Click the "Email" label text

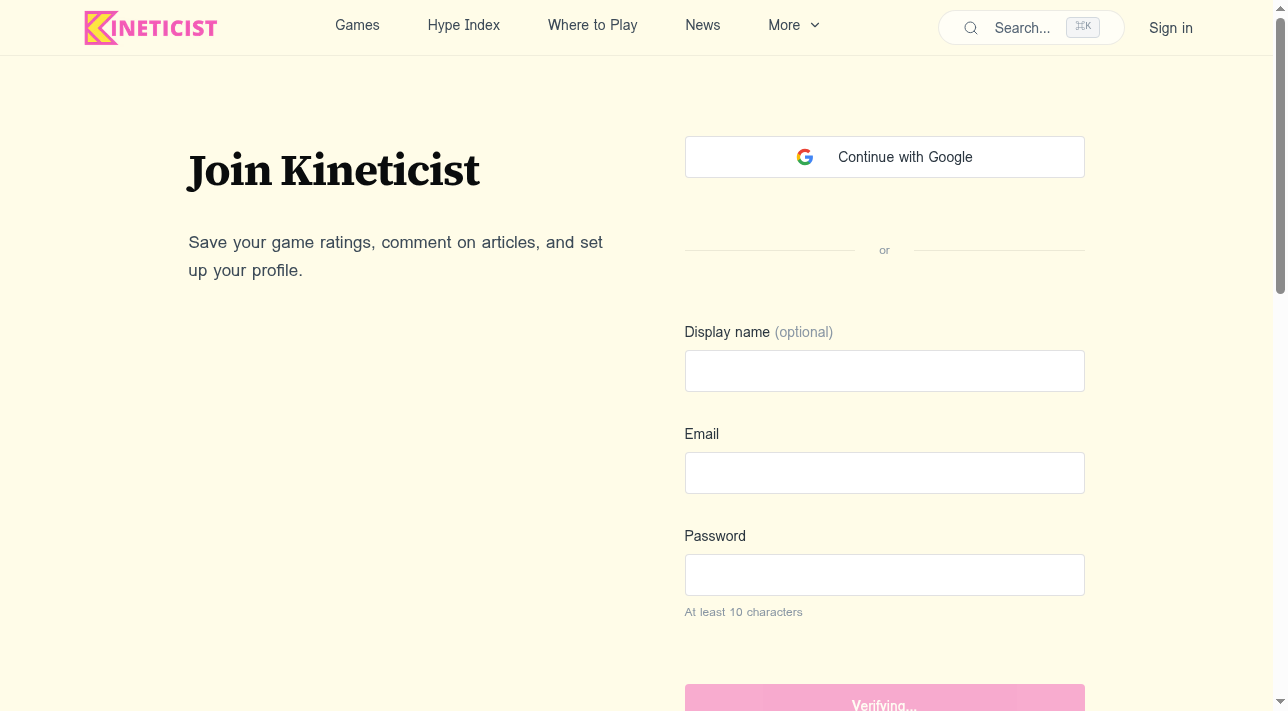(x=702, y=434)
